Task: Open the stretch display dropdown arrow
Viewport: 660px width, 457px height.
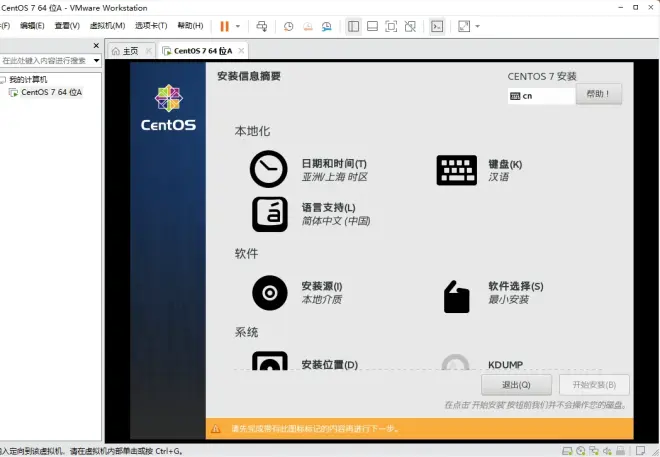Action: click(477, 27)
